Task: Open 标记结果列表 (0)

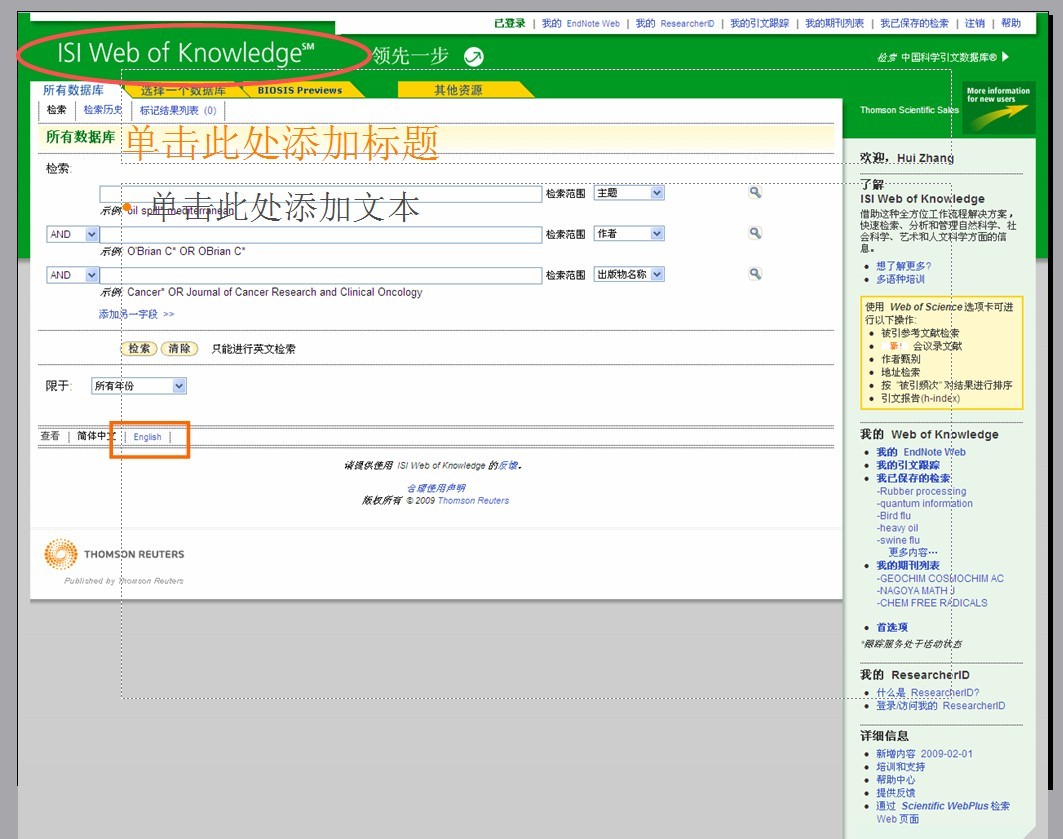Action: [178, 110]
